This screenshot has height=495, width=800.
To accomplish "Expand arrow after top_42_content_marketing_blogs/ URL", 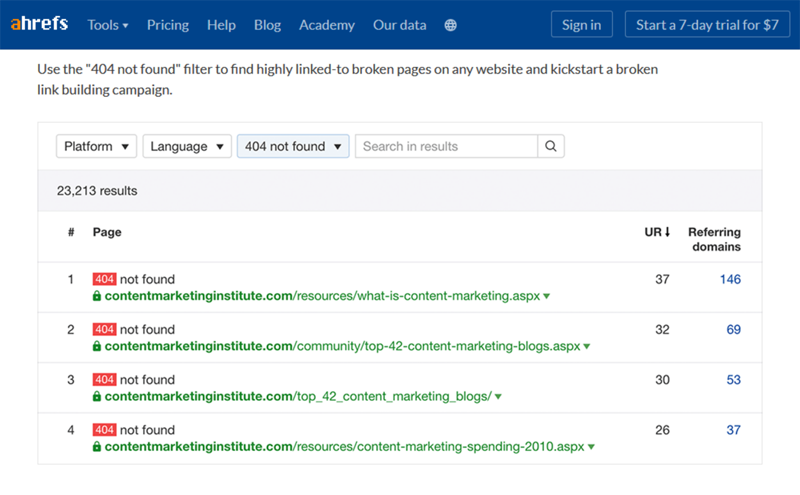I will 498,397.
